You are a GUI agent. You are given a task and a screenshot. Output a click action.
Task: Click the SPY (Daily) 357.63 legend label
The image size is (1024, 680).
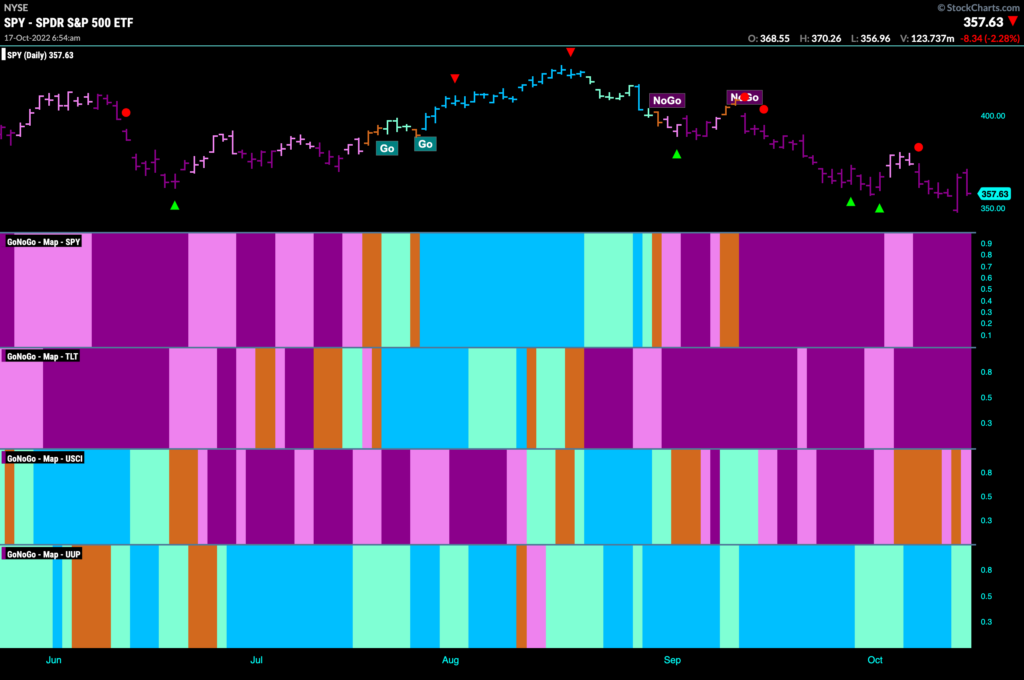[x=38, y=55]
